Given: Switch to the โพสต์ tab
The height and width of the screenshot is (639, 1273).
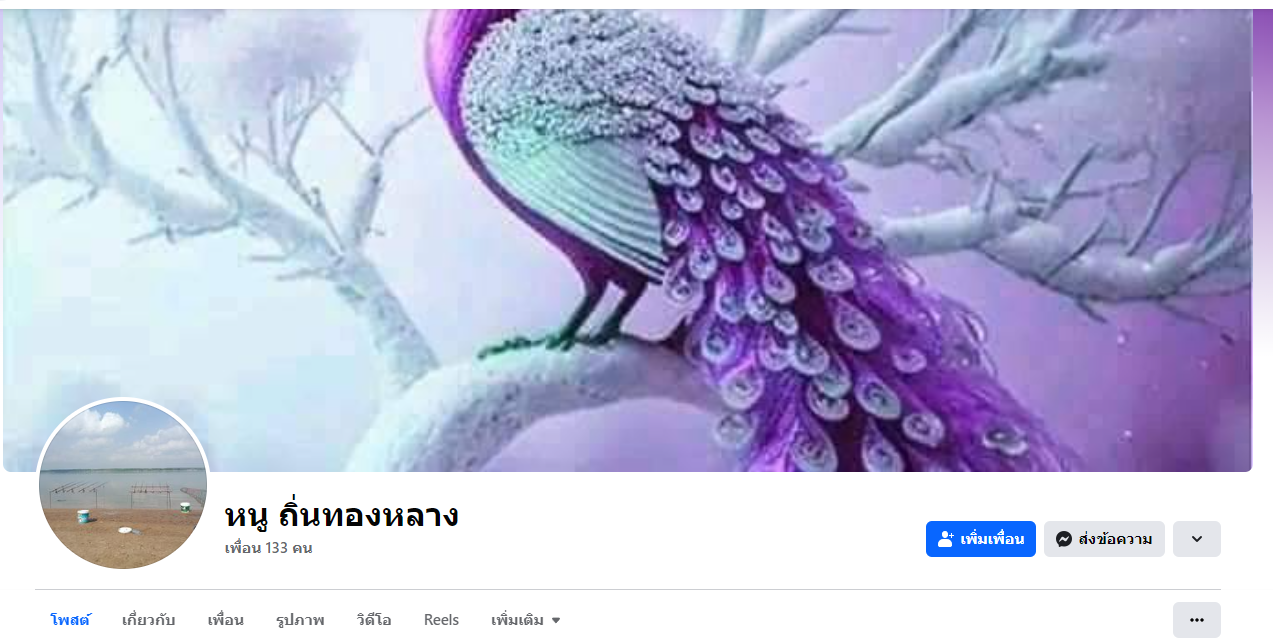Looking at the screenshot, I should tap(70, 620).
